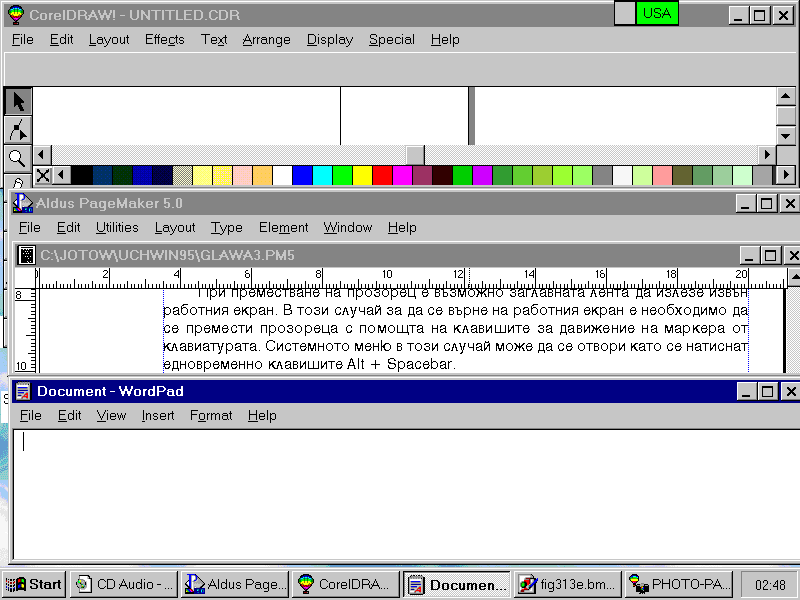Open the Window menu in PageMaker
This screenshot has width=800, height=600.
coord(347,228)
